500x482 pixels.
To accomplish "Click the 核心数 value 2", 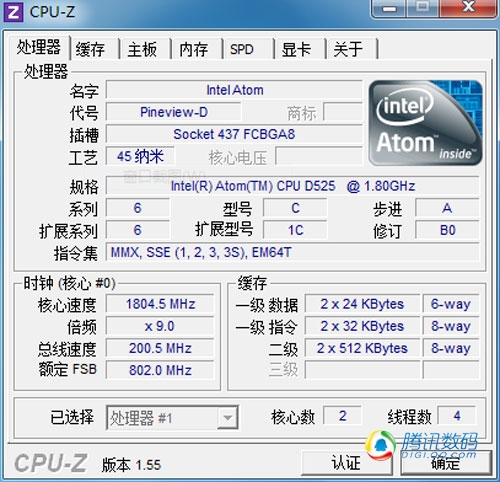I will click(x=343, y=416).
